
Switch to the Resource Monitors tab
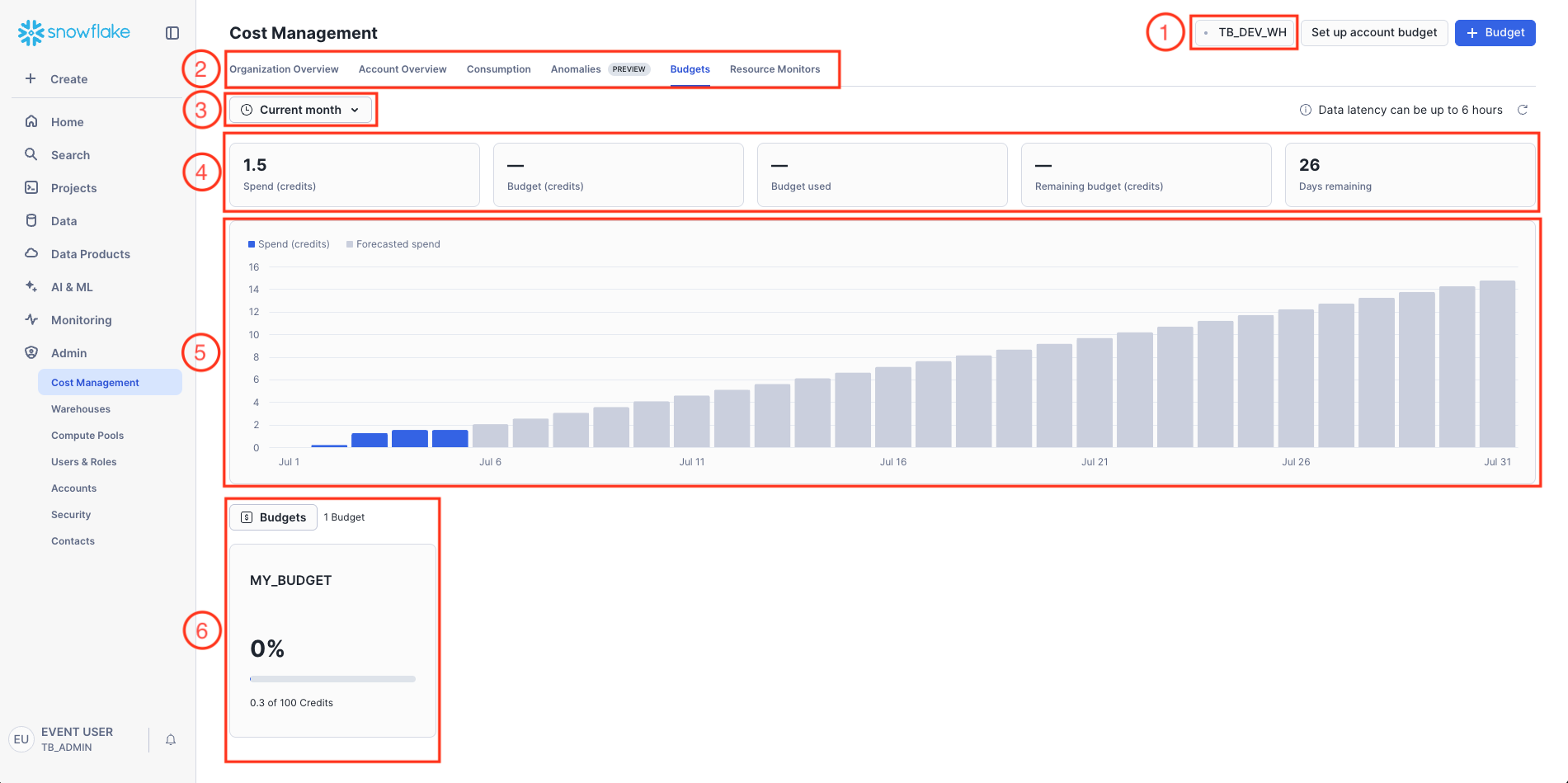click(x=775, y=69)
